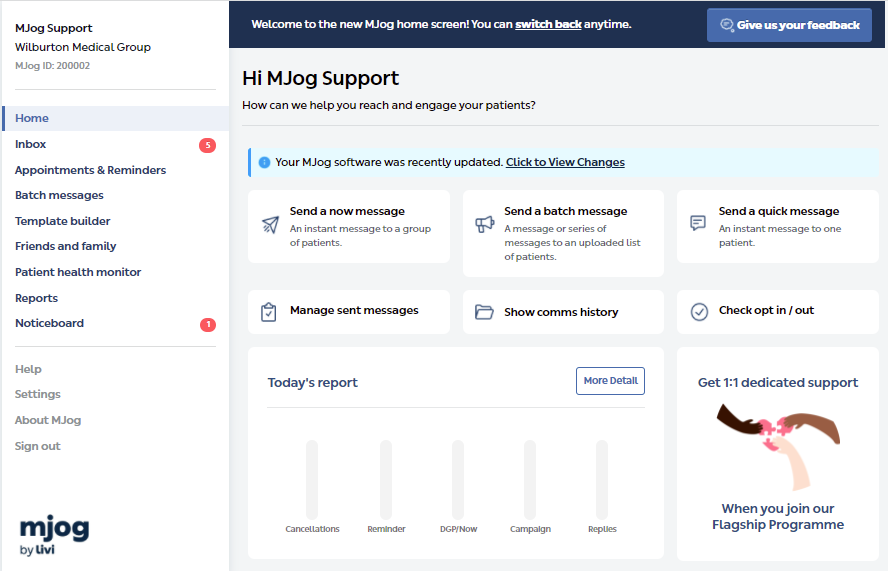Viewport: 888px width, 571px height.
Task: Open the Inbox with 5 unread
Action: tap(31, 144)
